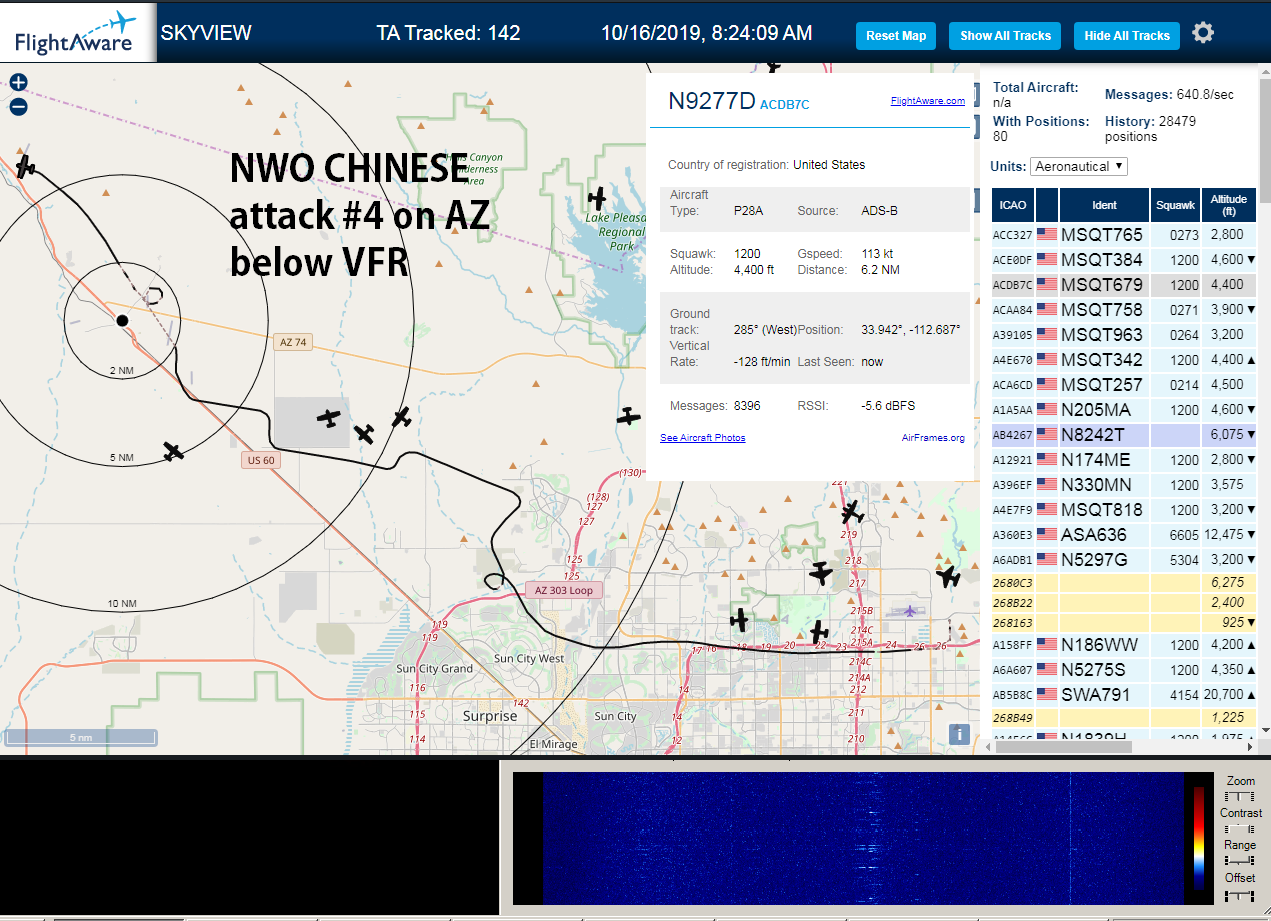Hide all aircraft tracks
Viewport: 1271px width, 921px height.
(1127, 36)
